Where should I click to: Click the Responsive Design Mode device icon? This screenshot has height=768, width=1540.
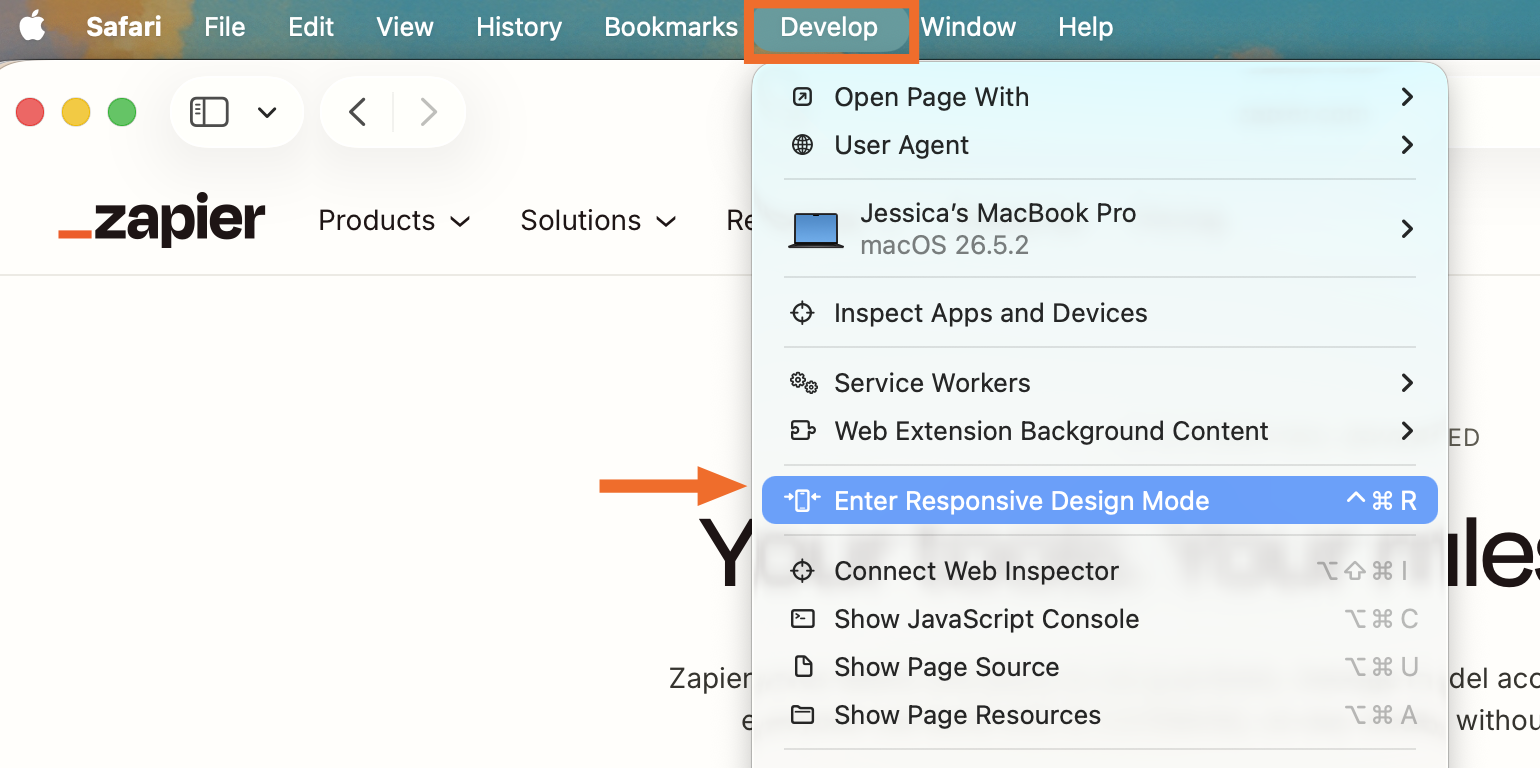[x=802, y=500]
